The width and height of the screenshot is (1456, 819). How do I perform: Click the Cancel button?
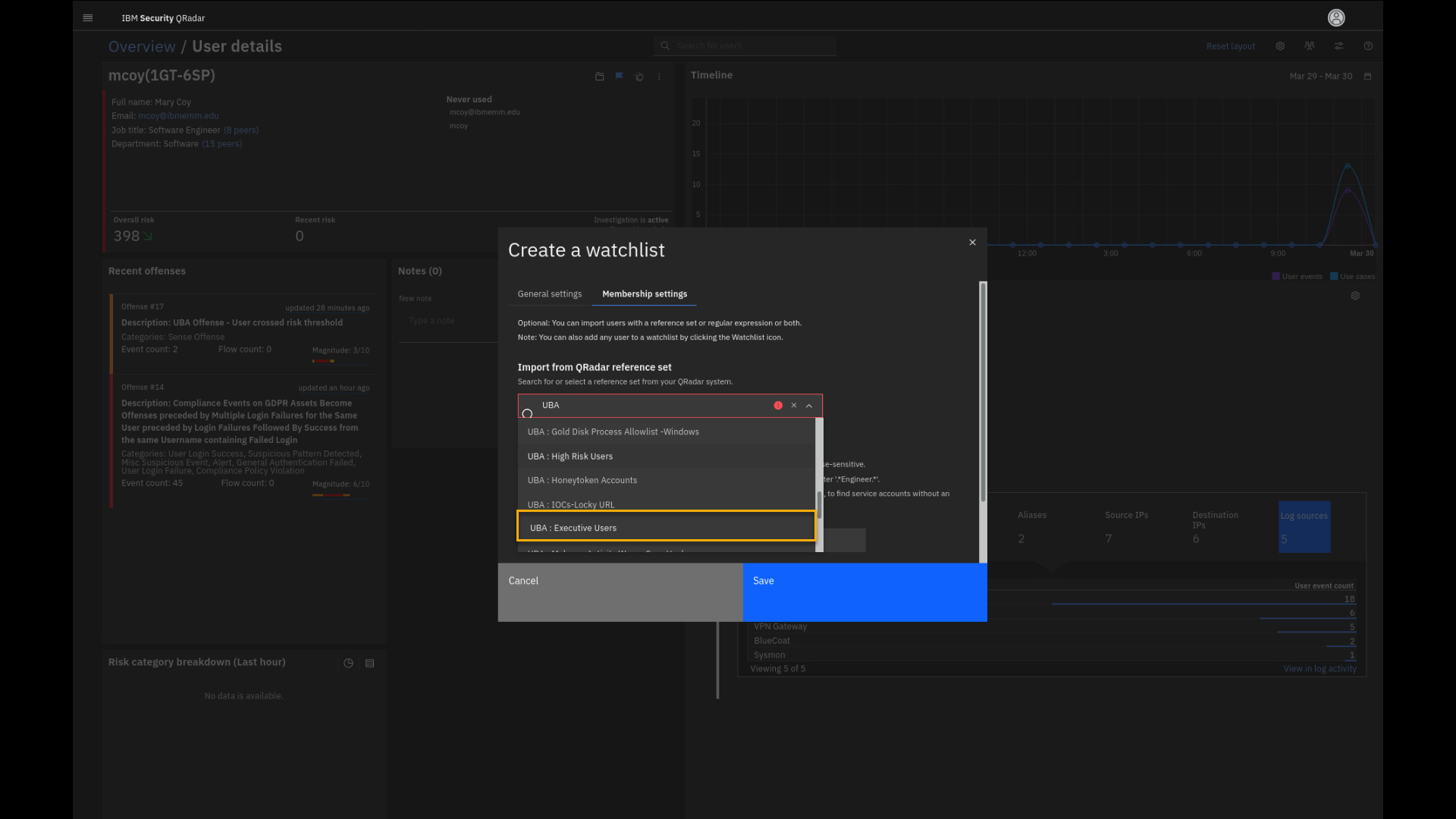coord(620,591)
